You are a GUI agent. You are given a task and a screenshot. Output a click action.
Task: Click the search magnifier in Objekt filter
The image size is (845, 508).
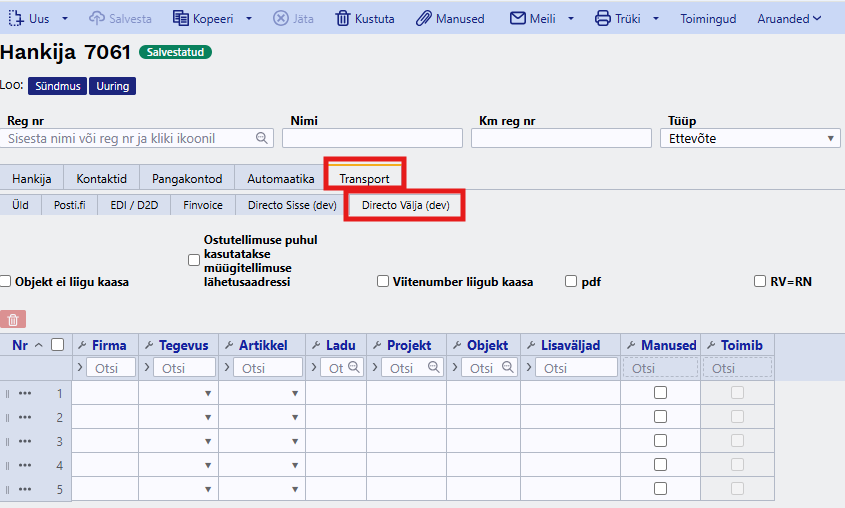(x=508, y=367)
